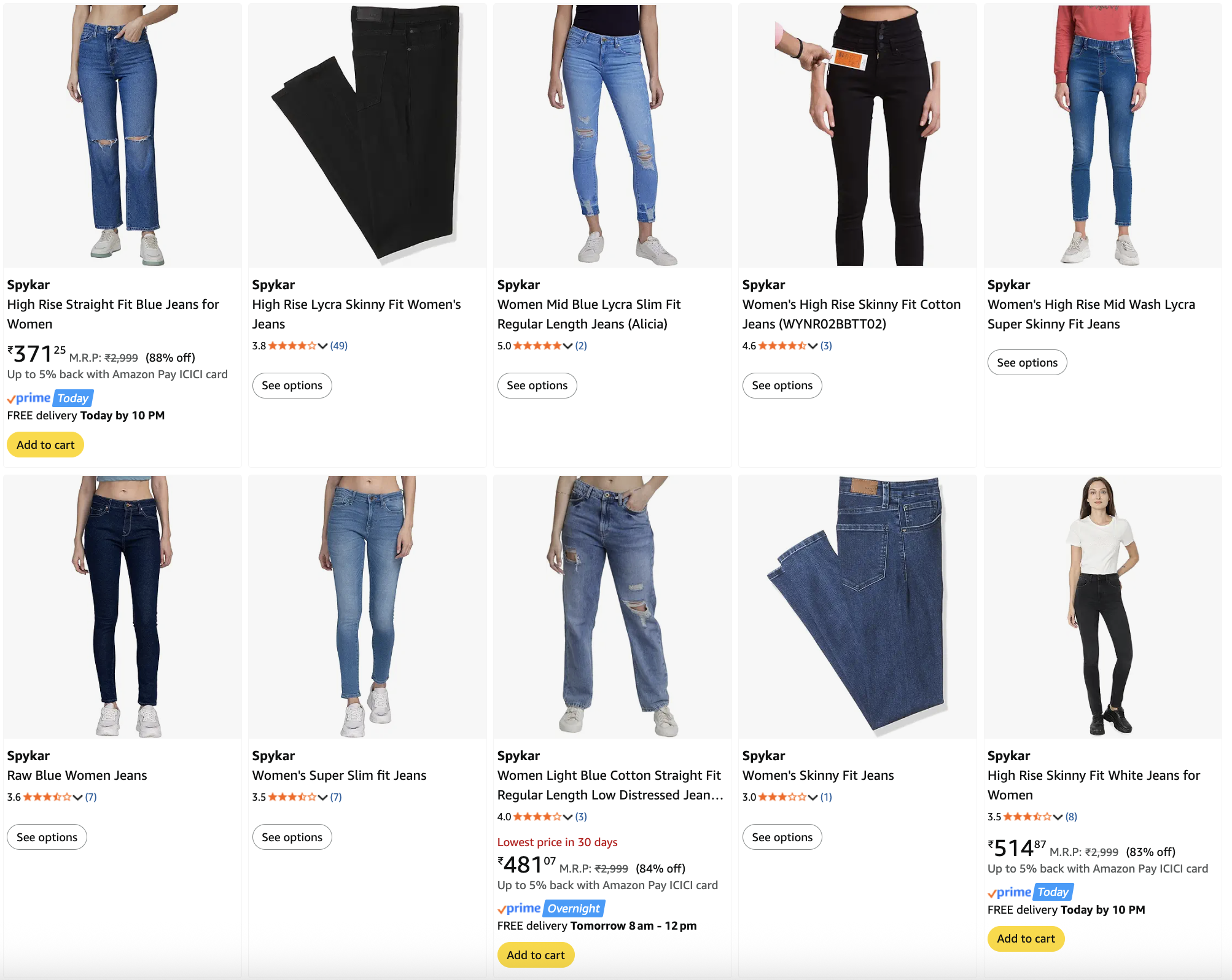Click the Prime Overnight badge on Light Blue jeans
This screenshot has width=1232, height=980.
(550, 908)
